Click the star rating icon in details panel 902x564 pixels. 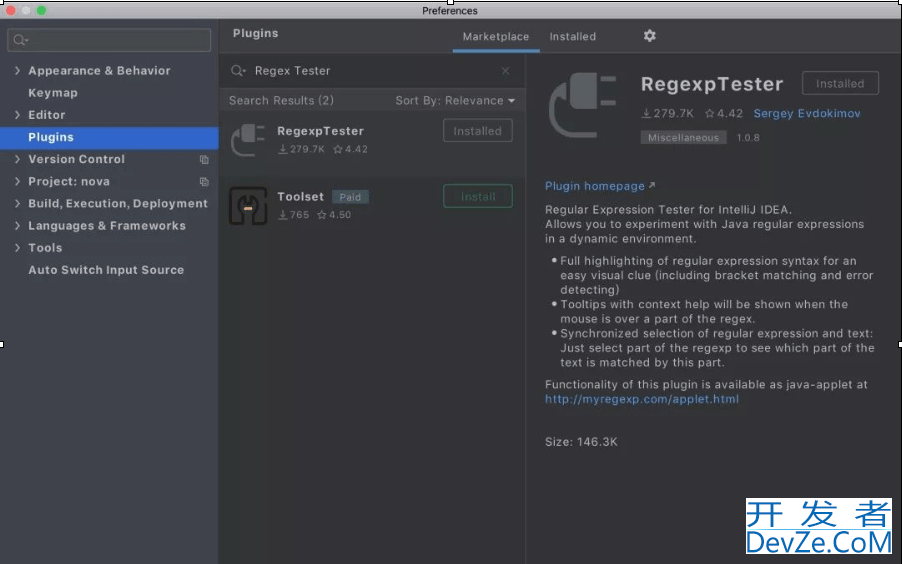tap(709, 113)
